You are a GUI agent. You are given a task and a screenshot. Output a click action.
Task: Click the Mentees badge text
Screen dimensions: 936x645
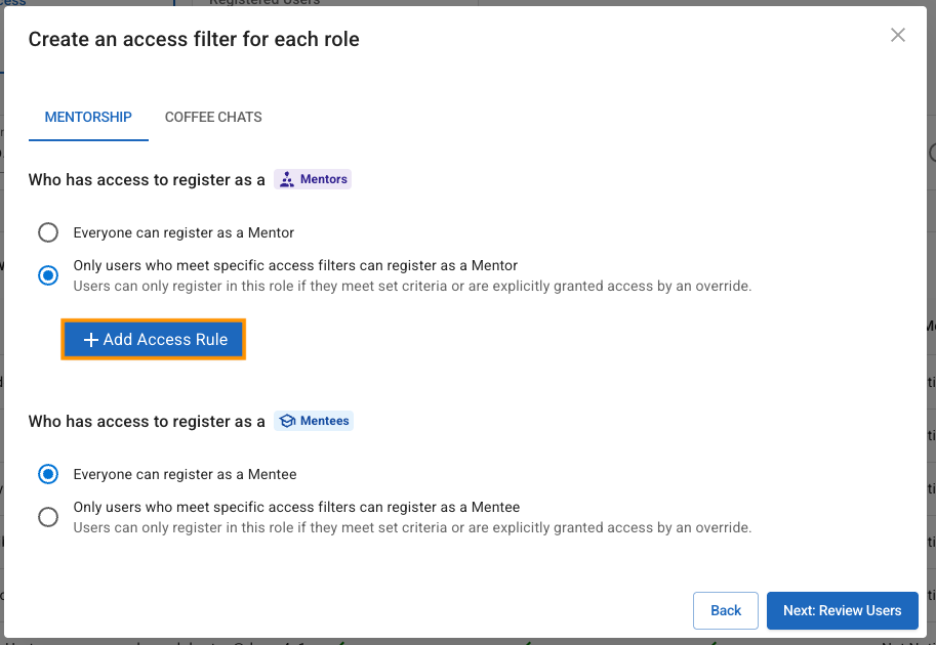324,421
